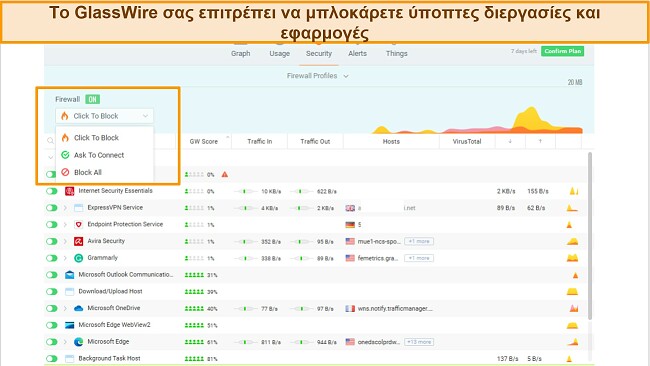Click the Microsoft Edge browser icon

(x=78, y=342)
